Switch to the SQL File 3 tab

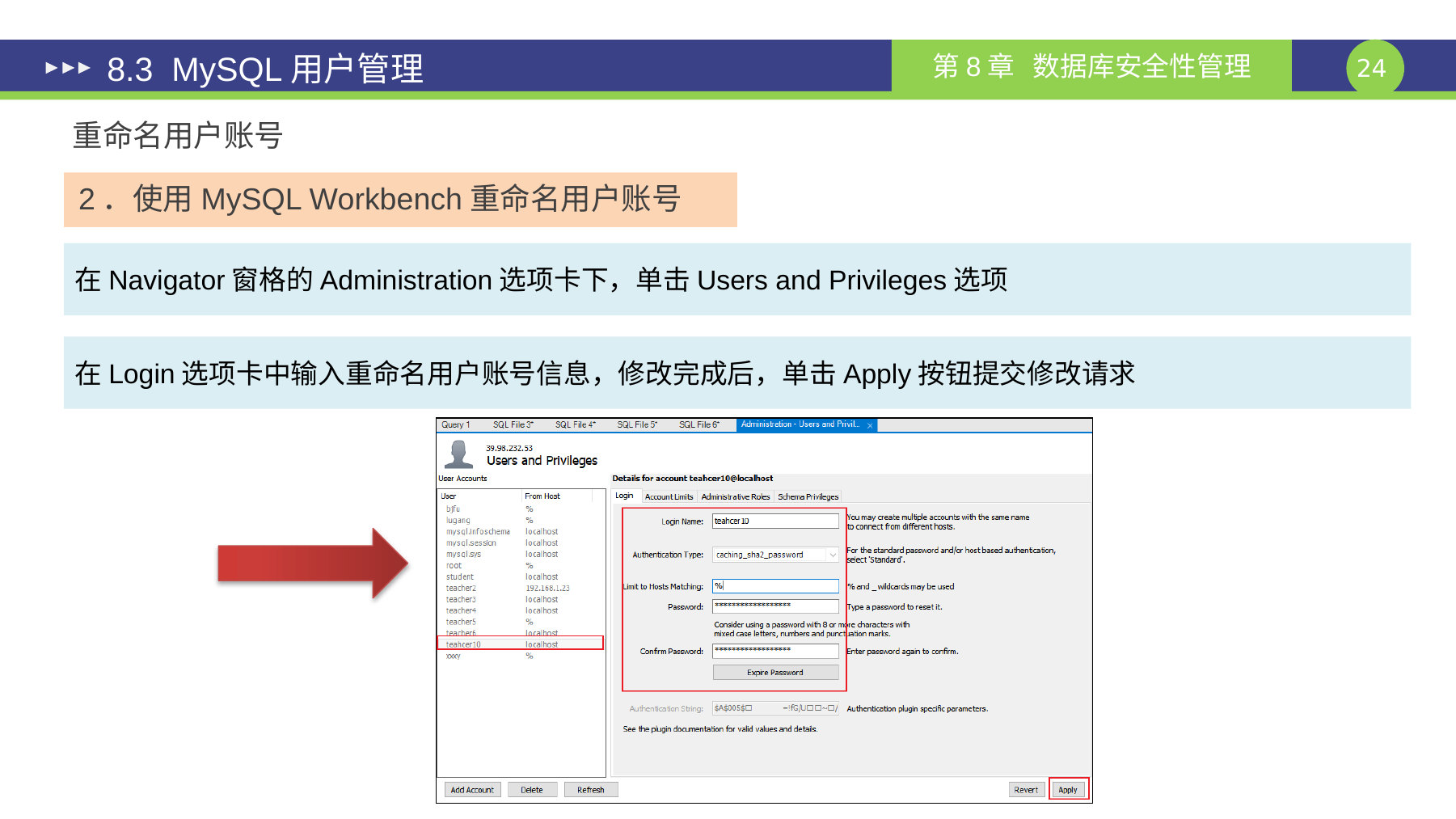(x=513, y=424)
